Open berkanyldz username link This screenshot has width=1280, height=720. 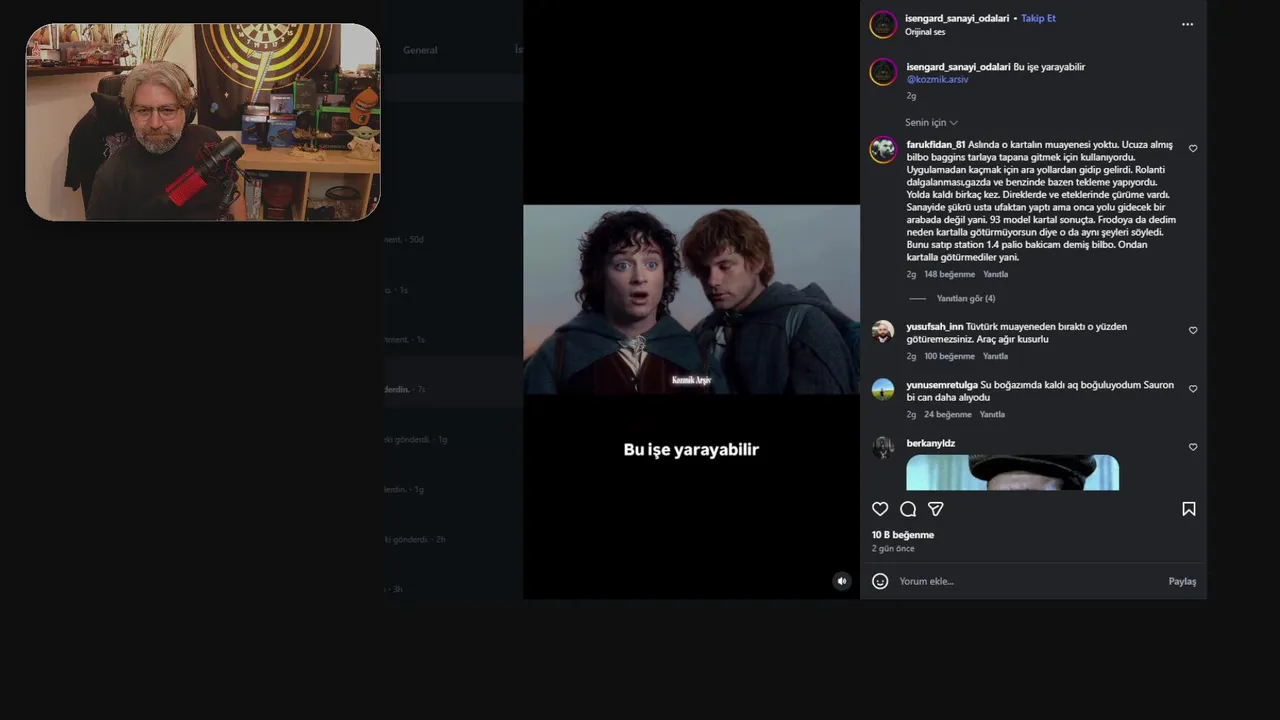tap(931, 443)
